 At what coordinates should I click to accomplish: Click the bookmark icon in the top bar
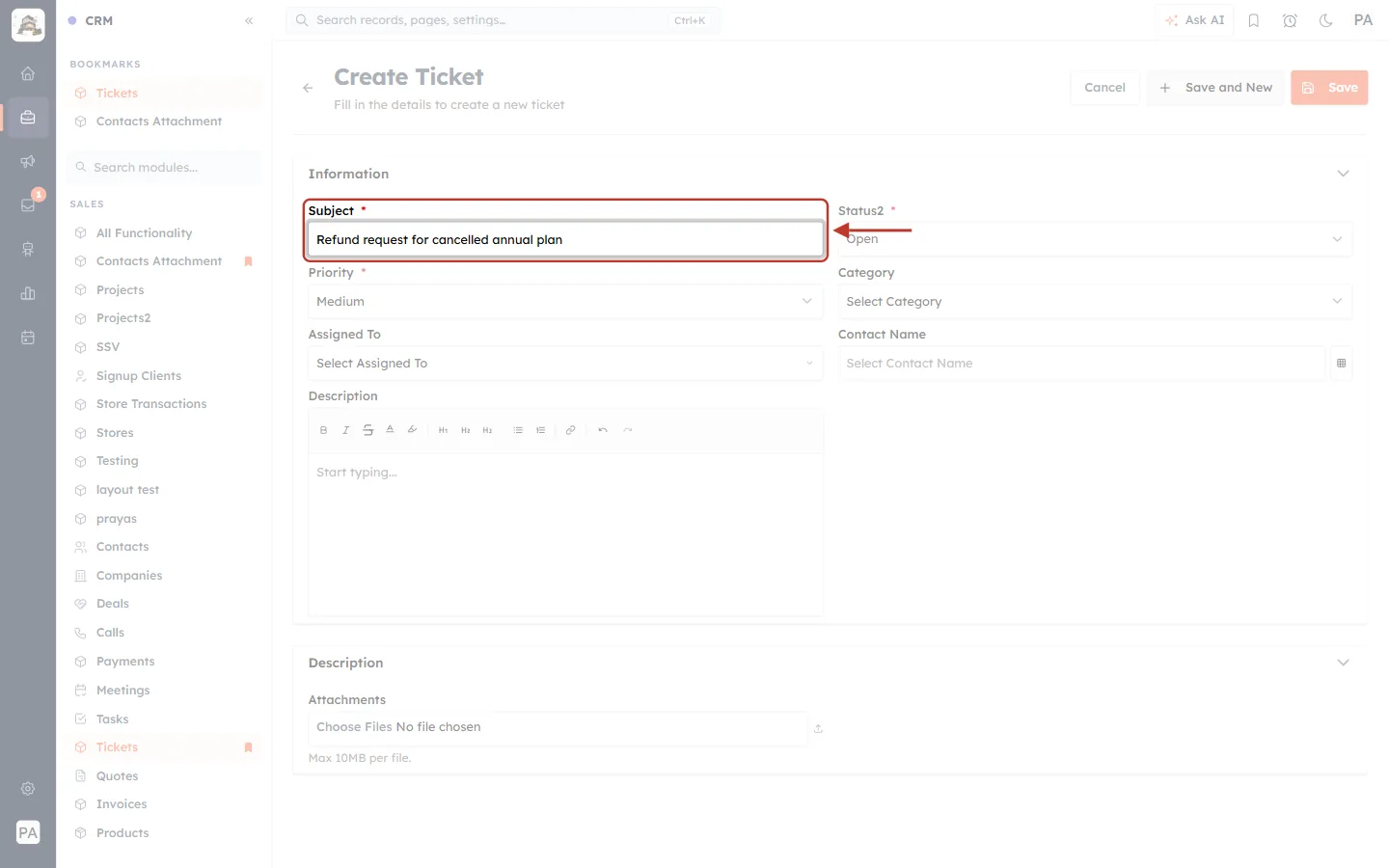[x=1254, y=20]
